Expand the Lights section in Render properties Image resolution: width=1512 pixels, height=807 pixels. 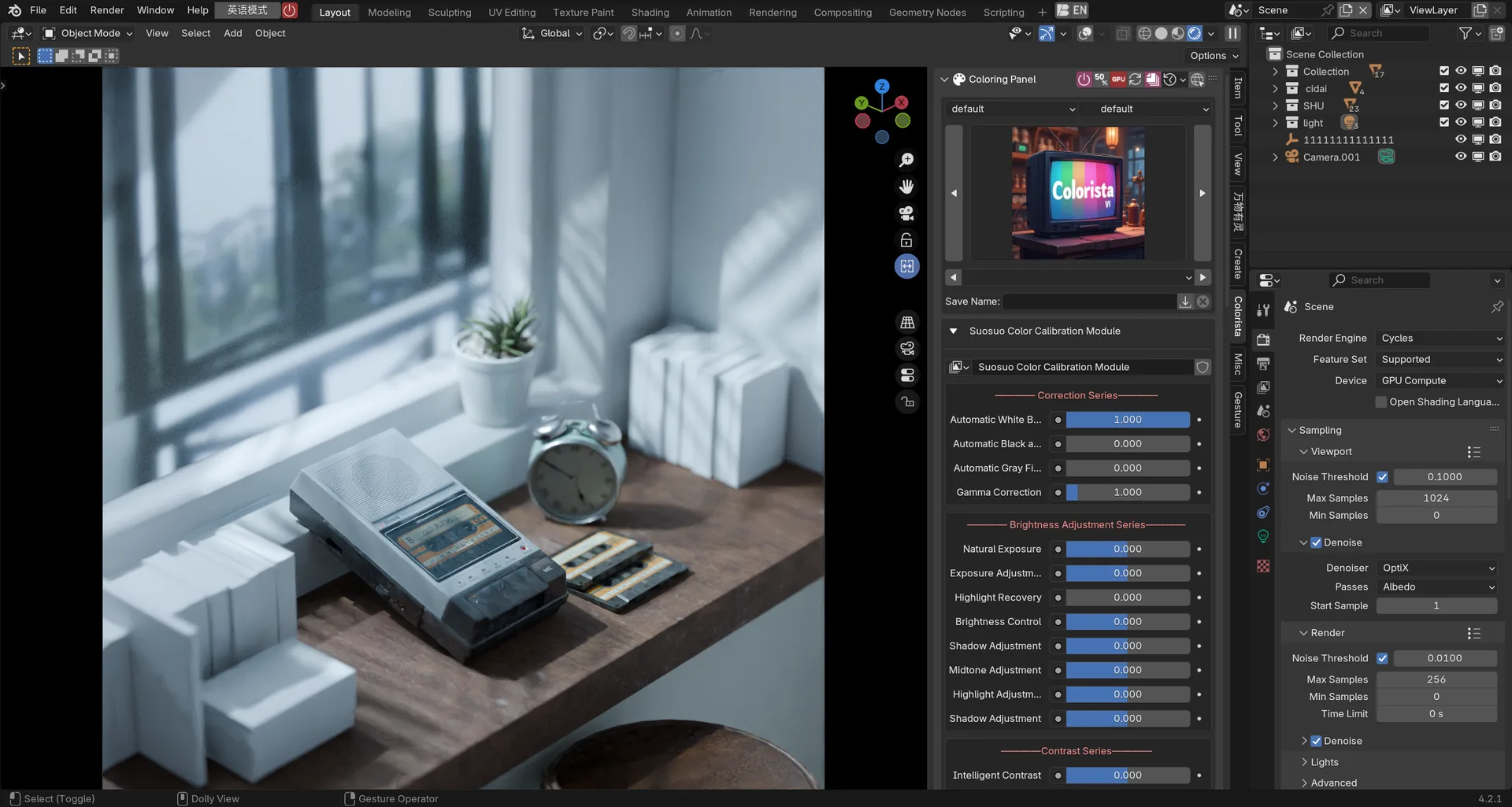point(1322,761)
